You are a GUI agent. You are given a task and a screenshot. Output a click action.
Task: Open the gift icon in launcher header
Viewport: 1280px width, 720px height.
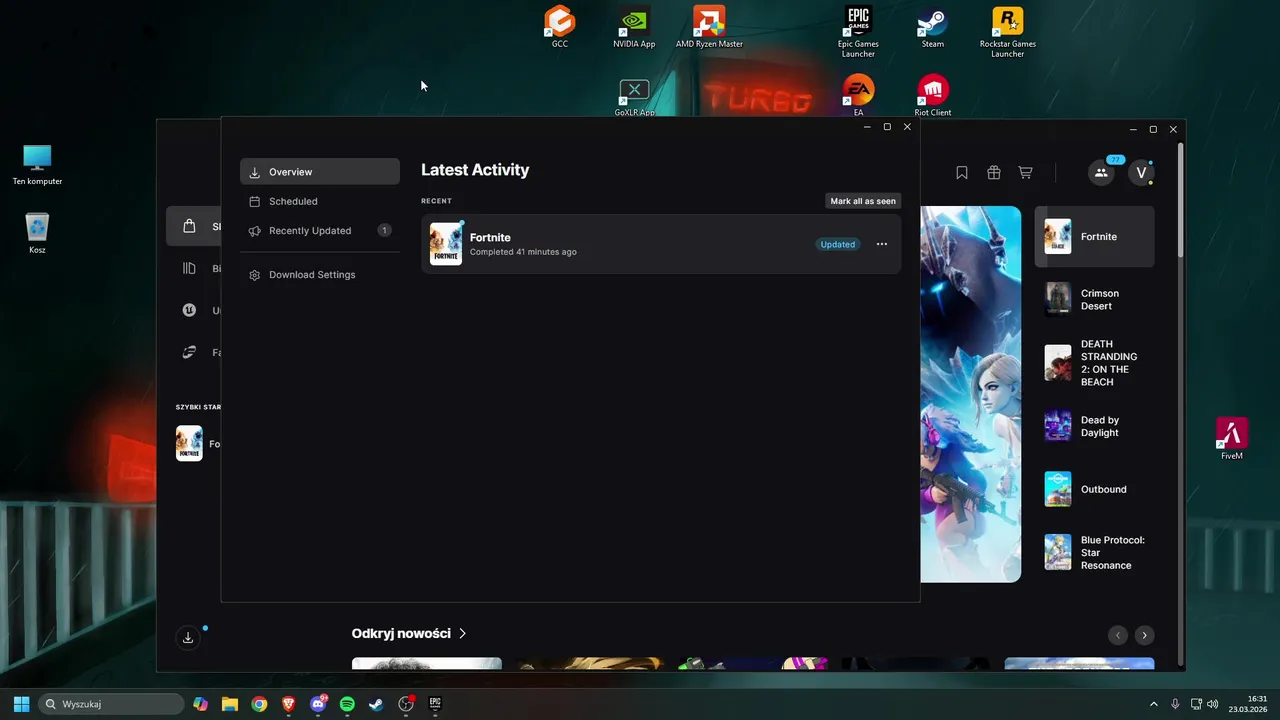pyautogui.click(x=993, y=173)
